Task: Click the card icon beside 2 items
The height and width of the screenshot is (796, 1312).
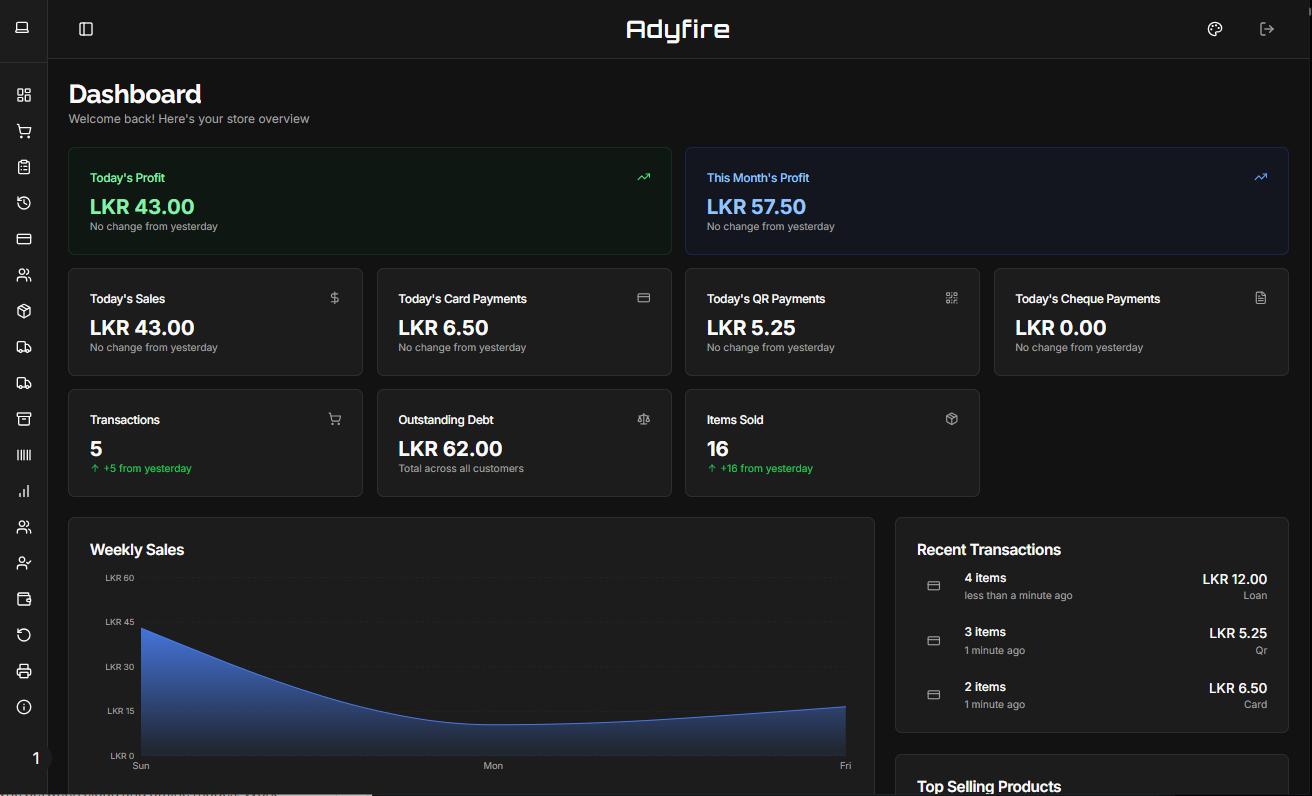Action: (934, 695)
